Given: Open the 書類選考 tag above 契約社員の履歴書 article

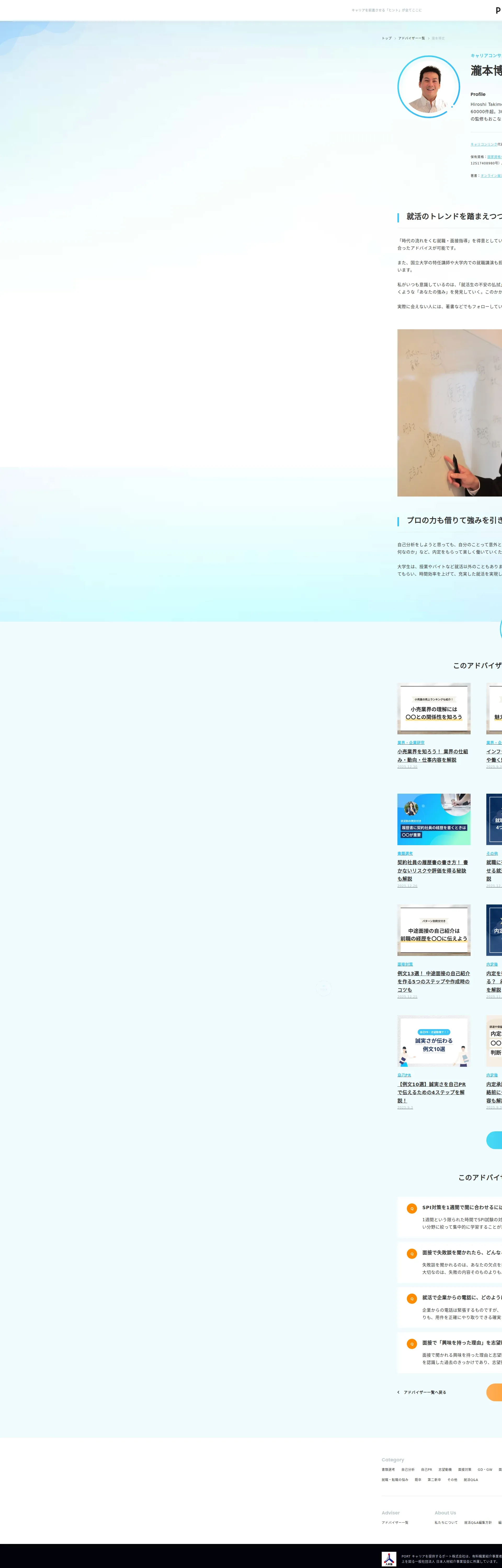Looking at the screenshot, I should (405, 854).
